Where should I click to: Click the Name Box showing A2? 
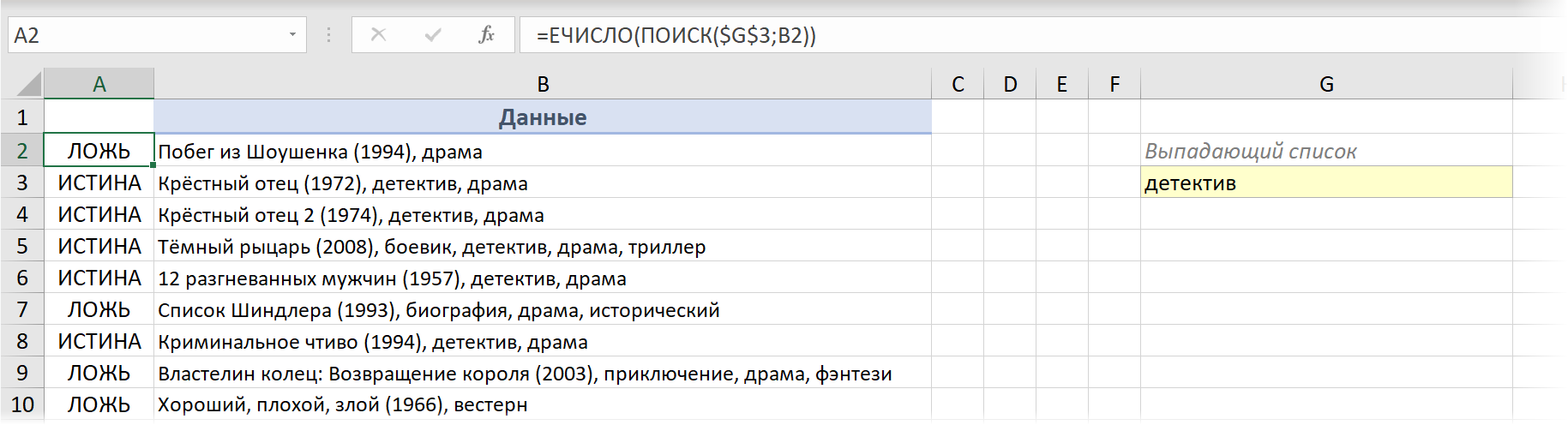[x=146, y=35]
